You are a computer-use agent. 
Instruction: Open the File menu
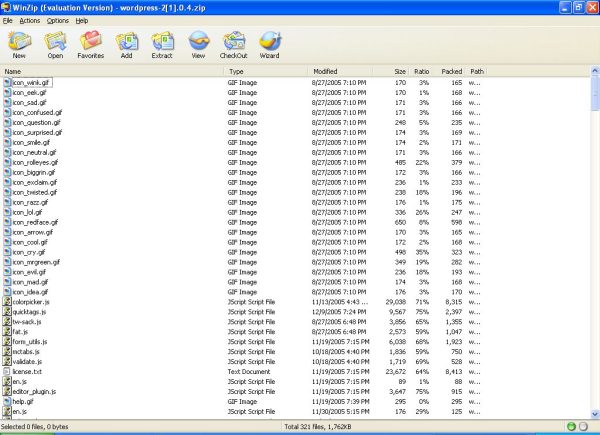click(8, 21)
